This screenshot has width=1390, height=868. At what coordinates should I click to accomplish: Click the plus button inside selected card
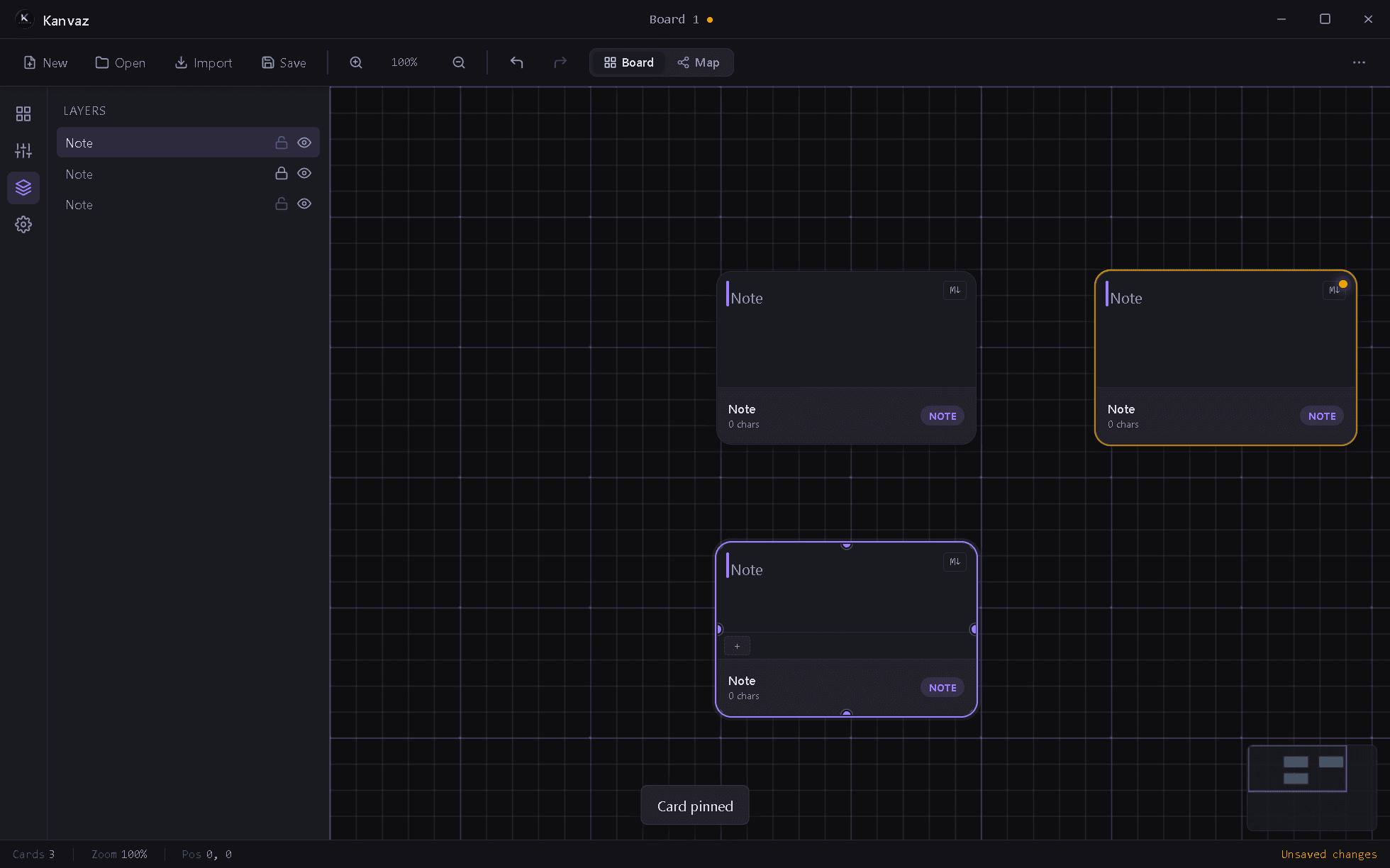(x=737, y=646)
